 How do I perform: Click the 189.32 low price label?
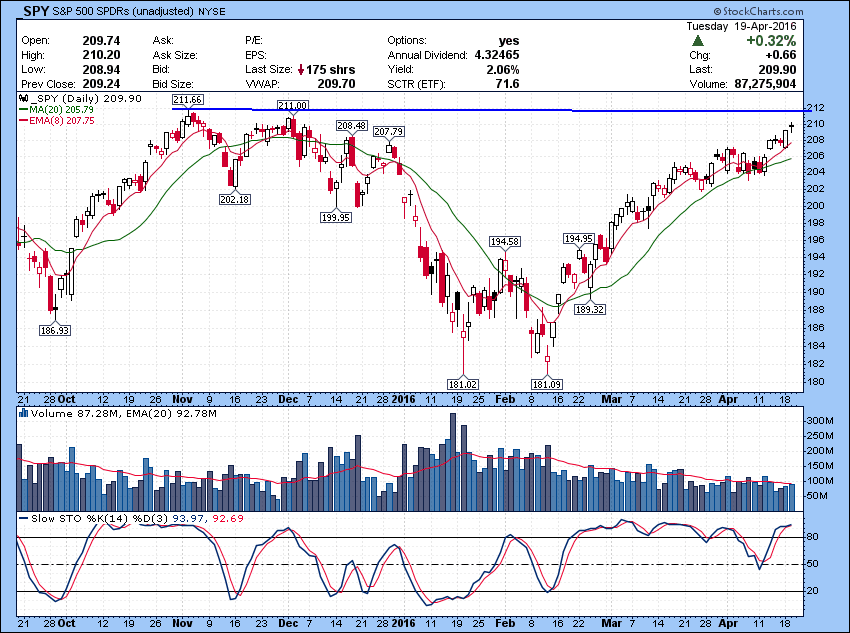[x=590, y=309]
